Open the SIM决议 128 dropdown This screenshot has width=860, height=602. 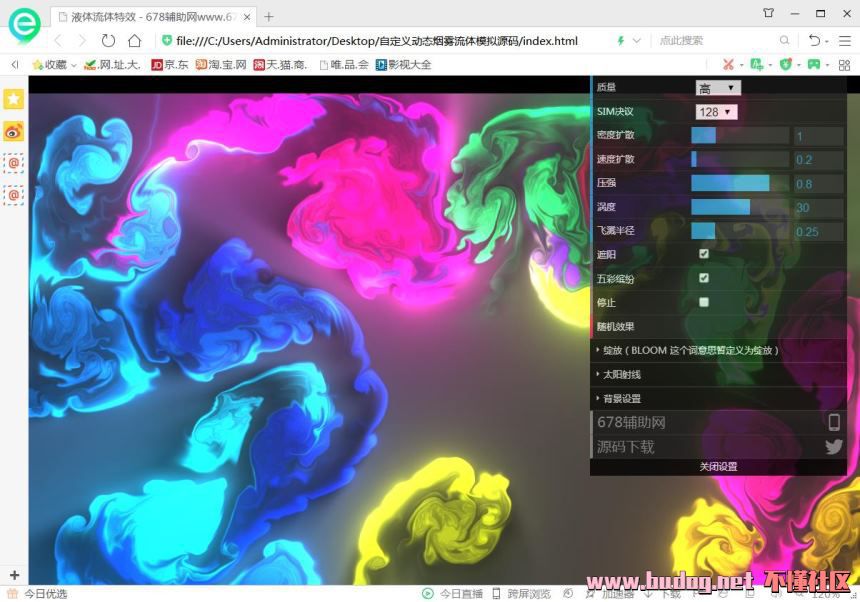(716, 112)
